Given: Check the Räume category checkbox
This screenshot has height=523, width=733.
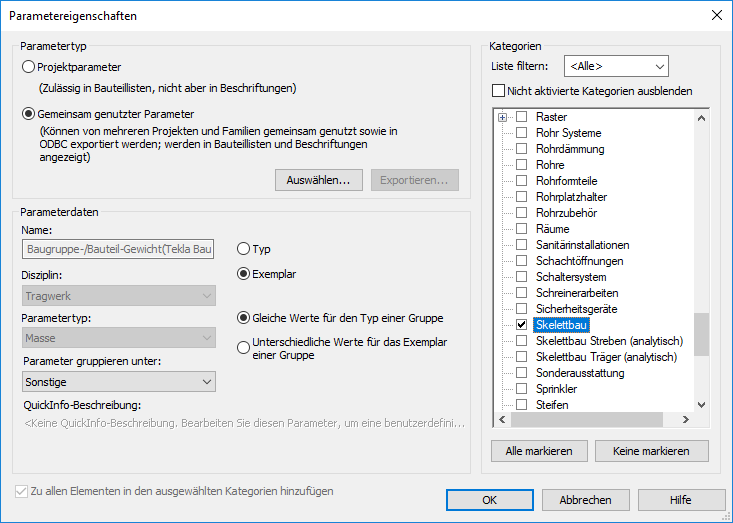Looking at the screenshot, I should (521, 229).
